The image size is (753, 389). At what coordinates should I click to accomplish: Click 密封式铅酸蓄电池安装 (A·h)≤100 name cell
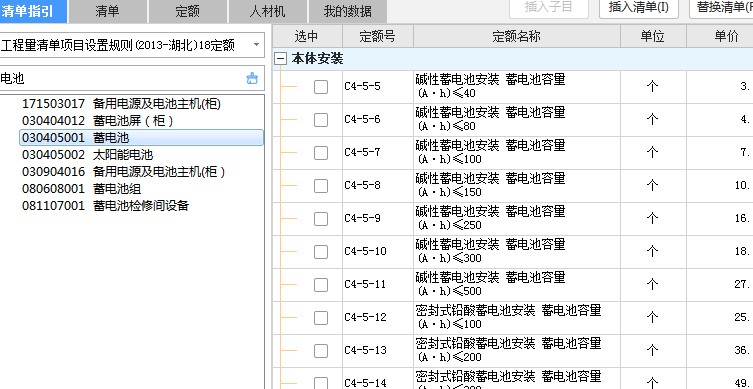point(517,318)
